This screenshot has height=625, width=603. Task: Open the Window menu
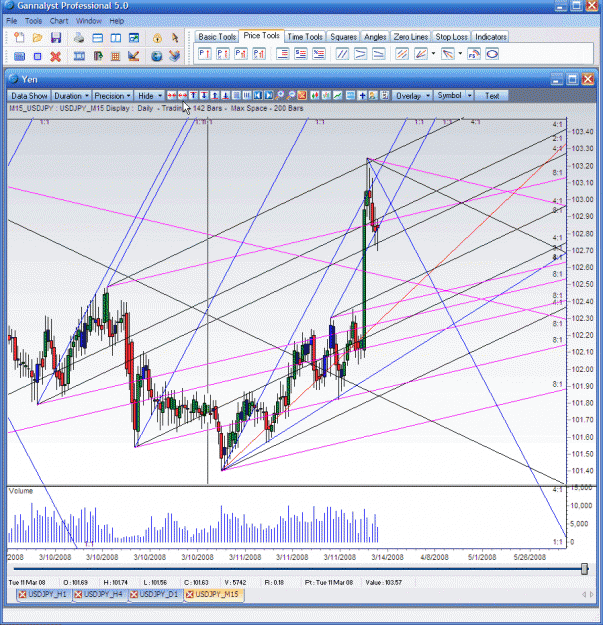click(x=89, y=21)
